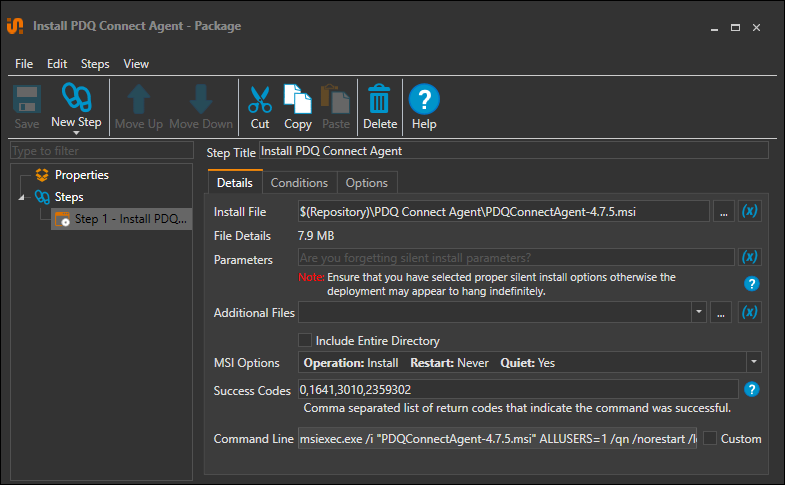
Task: Click the Command Line label
Action: point(253,439)
